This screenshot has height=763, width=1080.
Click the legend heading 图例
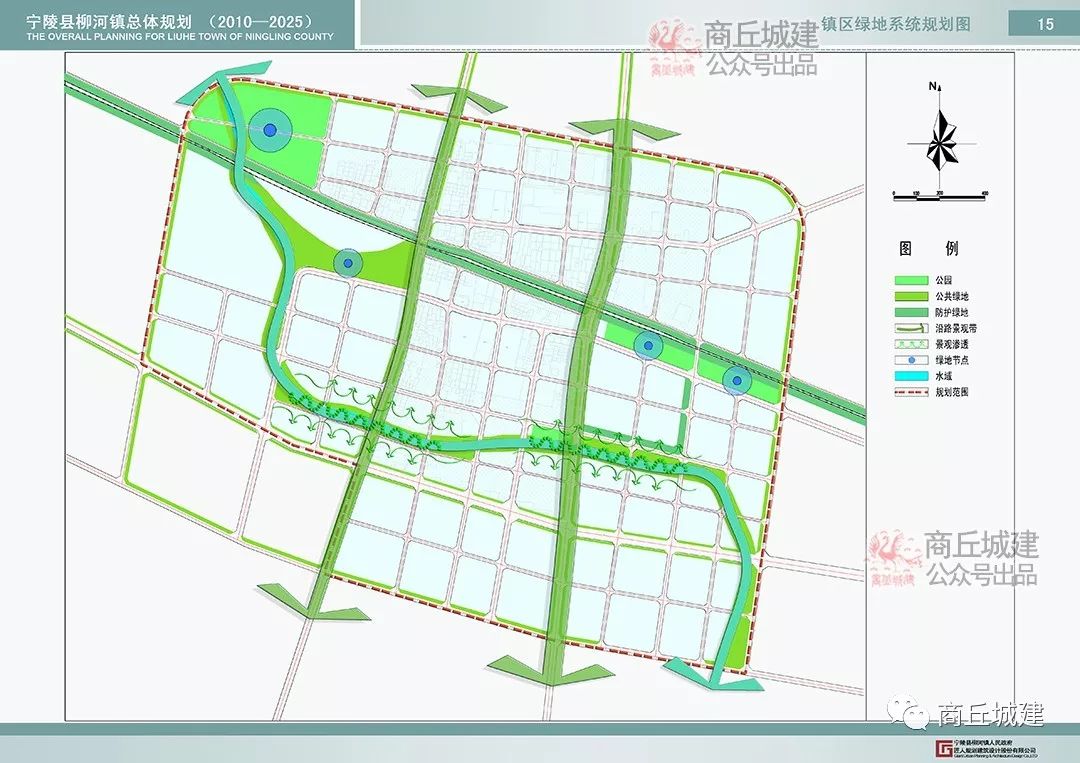coord(929,249)
